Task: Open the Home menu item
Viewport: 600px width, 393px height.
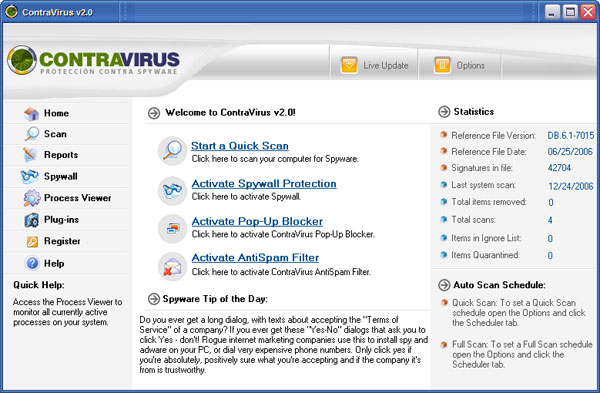Action: tap(56, 113)
